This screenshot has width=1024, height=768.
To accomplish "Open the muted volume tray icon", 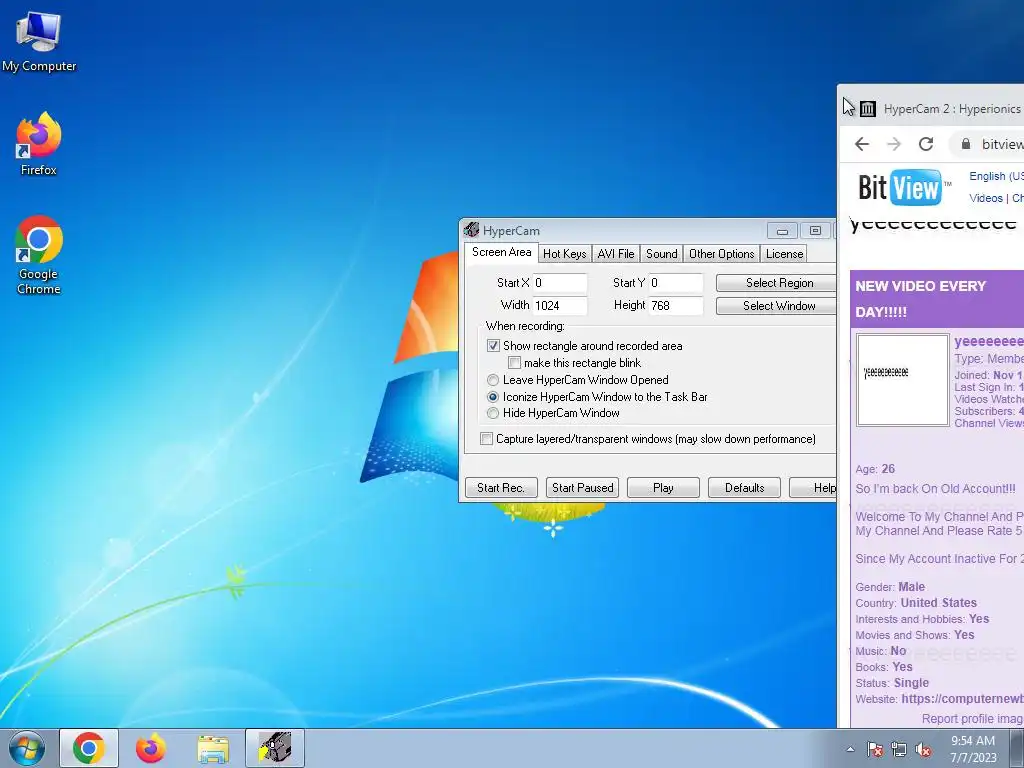I will tap(923, 749).
